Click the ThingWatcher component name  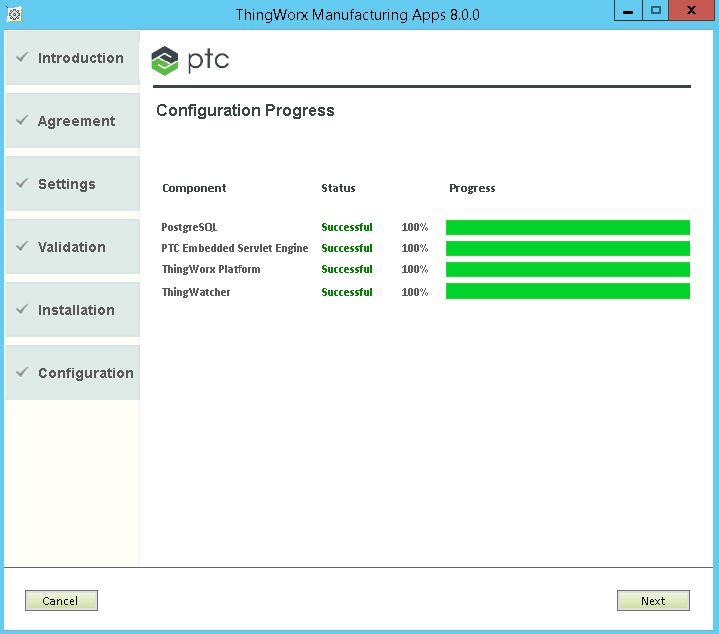(196, 292)
